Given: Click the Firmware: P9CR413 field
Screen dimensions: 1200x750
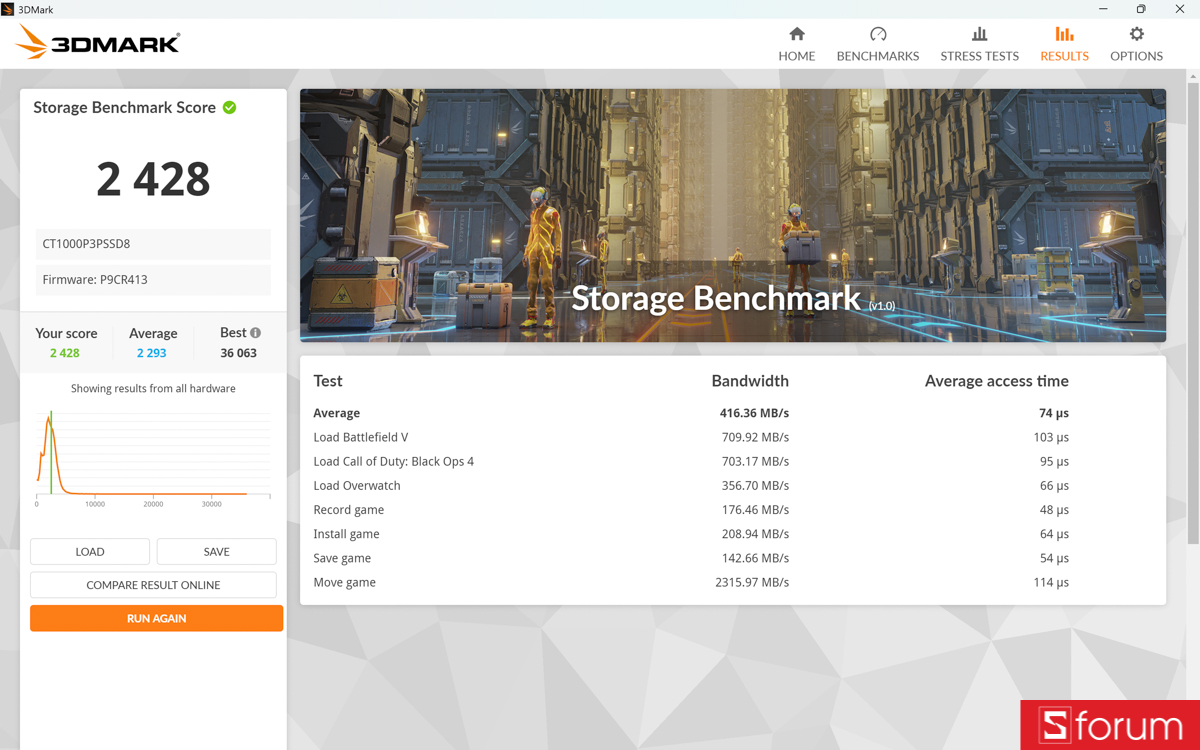Looking at the screenshot, I should (153, 280).
